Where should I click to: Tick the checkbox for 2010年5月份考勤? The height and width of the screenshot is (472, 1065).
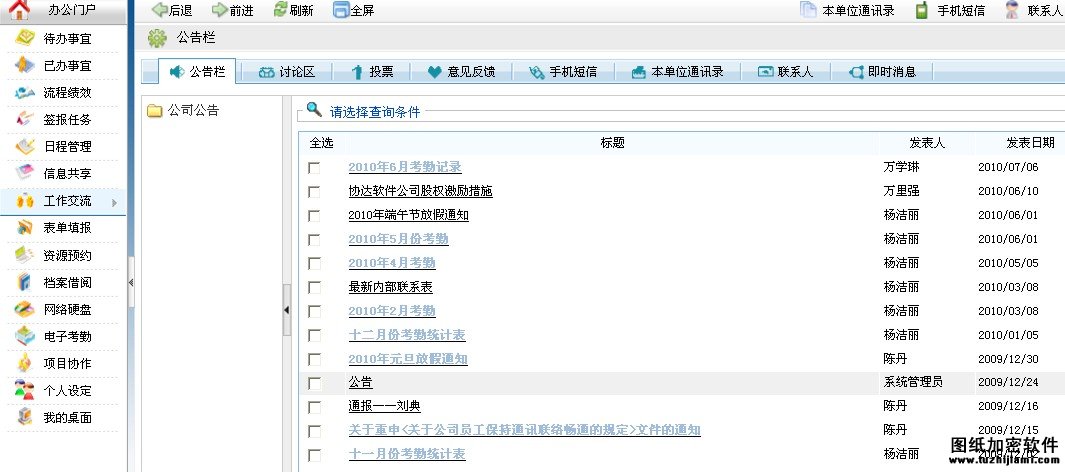click(x=314, y=240)
